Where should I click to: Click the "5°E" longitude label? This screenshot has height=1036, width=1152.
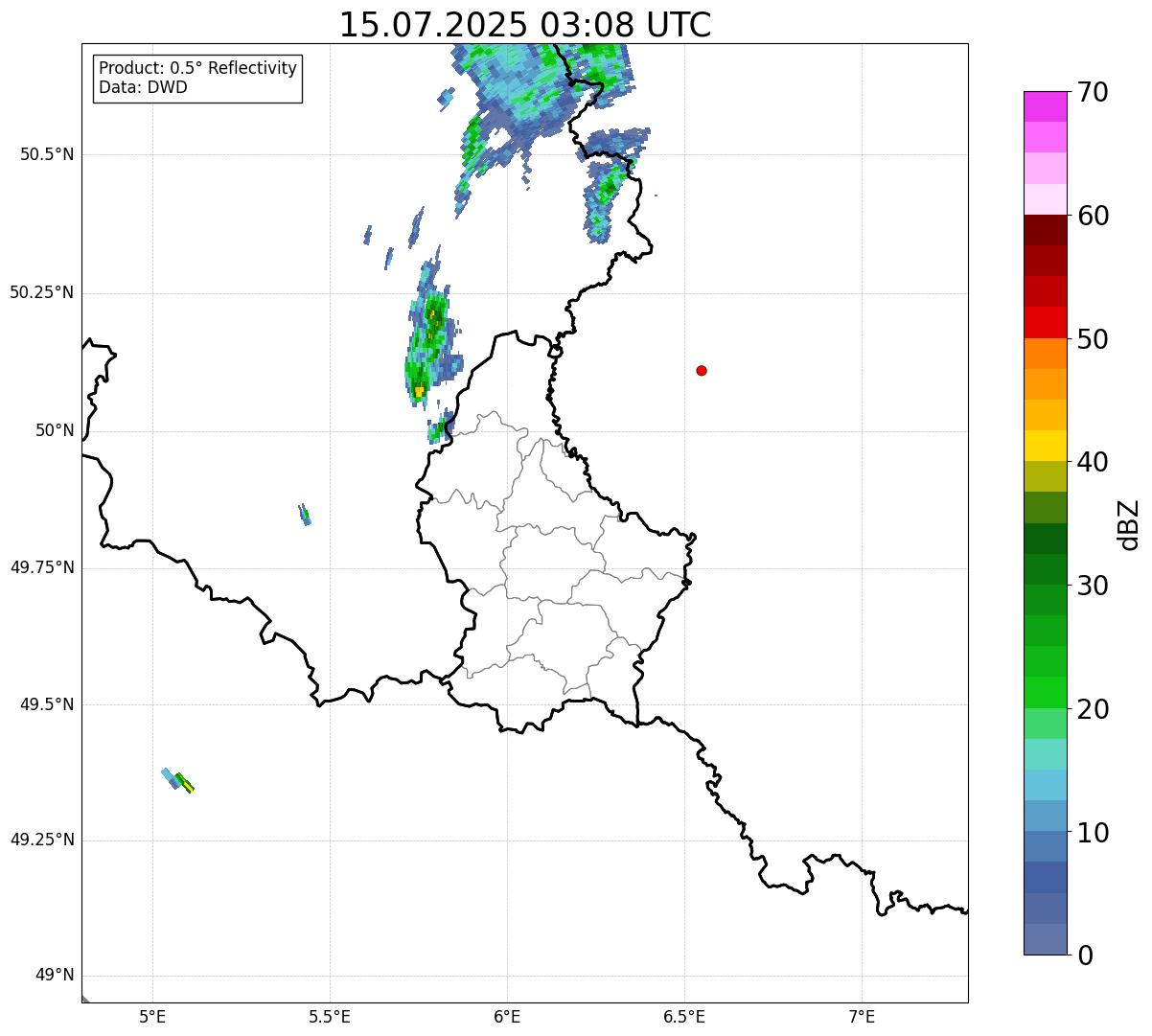152,1016
